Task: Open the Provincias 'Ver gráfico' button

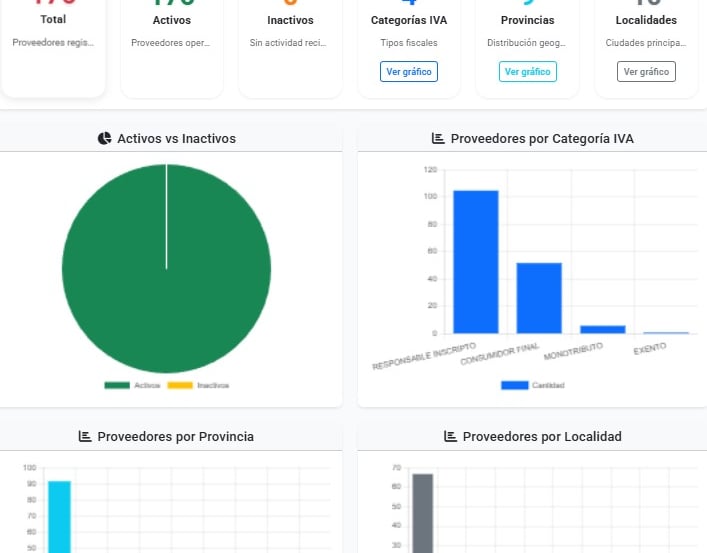Action: [x=528, y=71]
